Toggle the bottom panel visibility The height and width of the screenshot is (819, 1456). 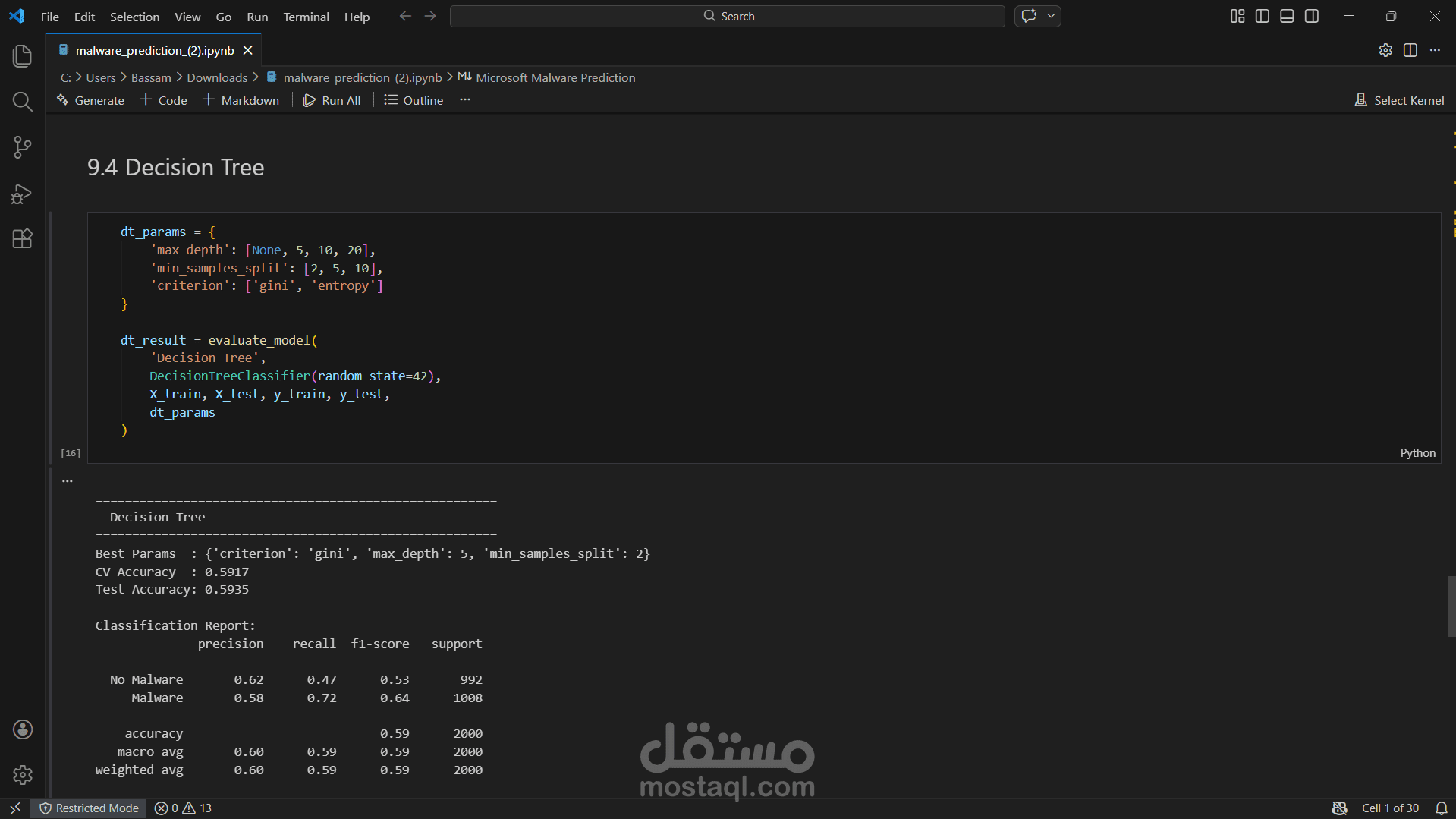click(1287, 15)
